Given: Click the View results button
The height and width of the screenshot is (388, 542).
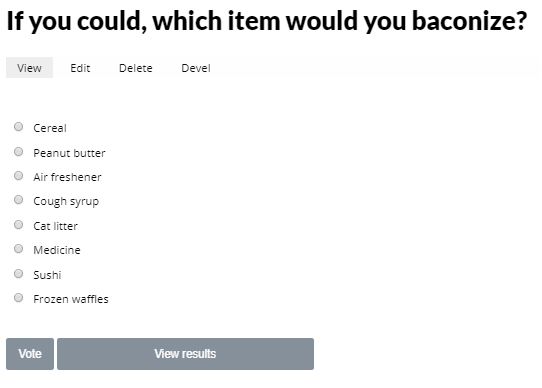Looking at the screenshot, I should (185, 354).
